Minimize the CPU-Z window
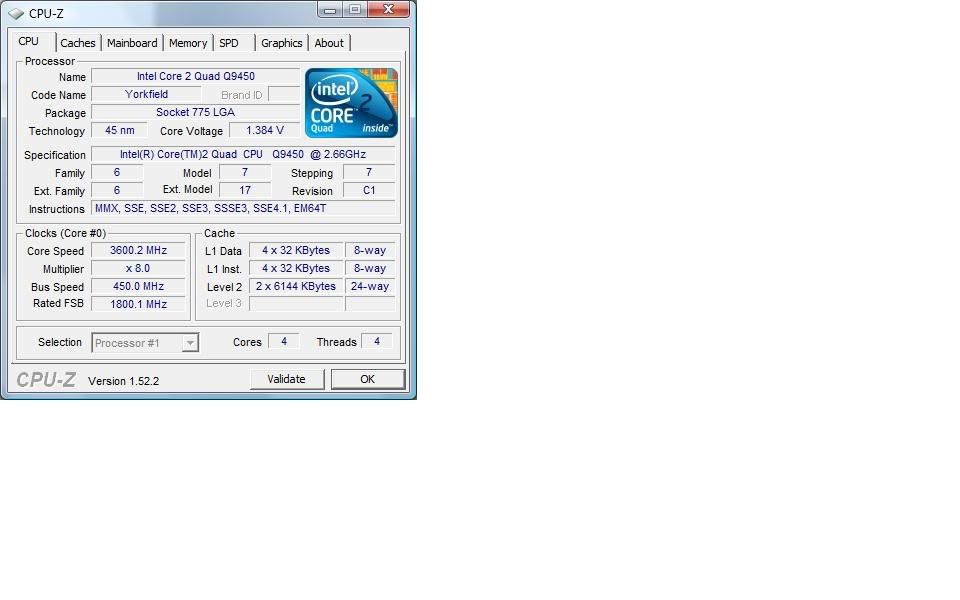The width and height of the screenshot is (960, 600). point(330,9)
